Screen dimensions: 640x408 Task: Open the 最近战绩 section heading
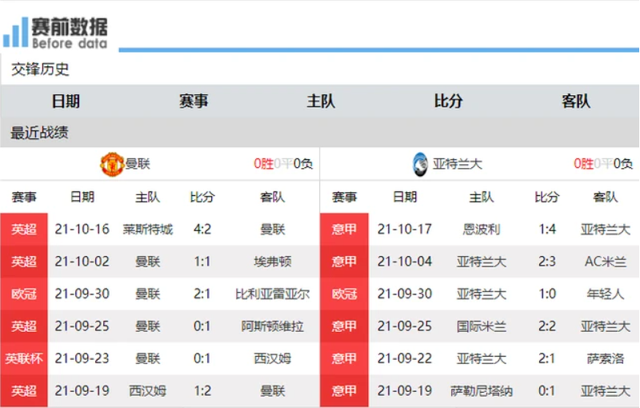pos(39,133)
